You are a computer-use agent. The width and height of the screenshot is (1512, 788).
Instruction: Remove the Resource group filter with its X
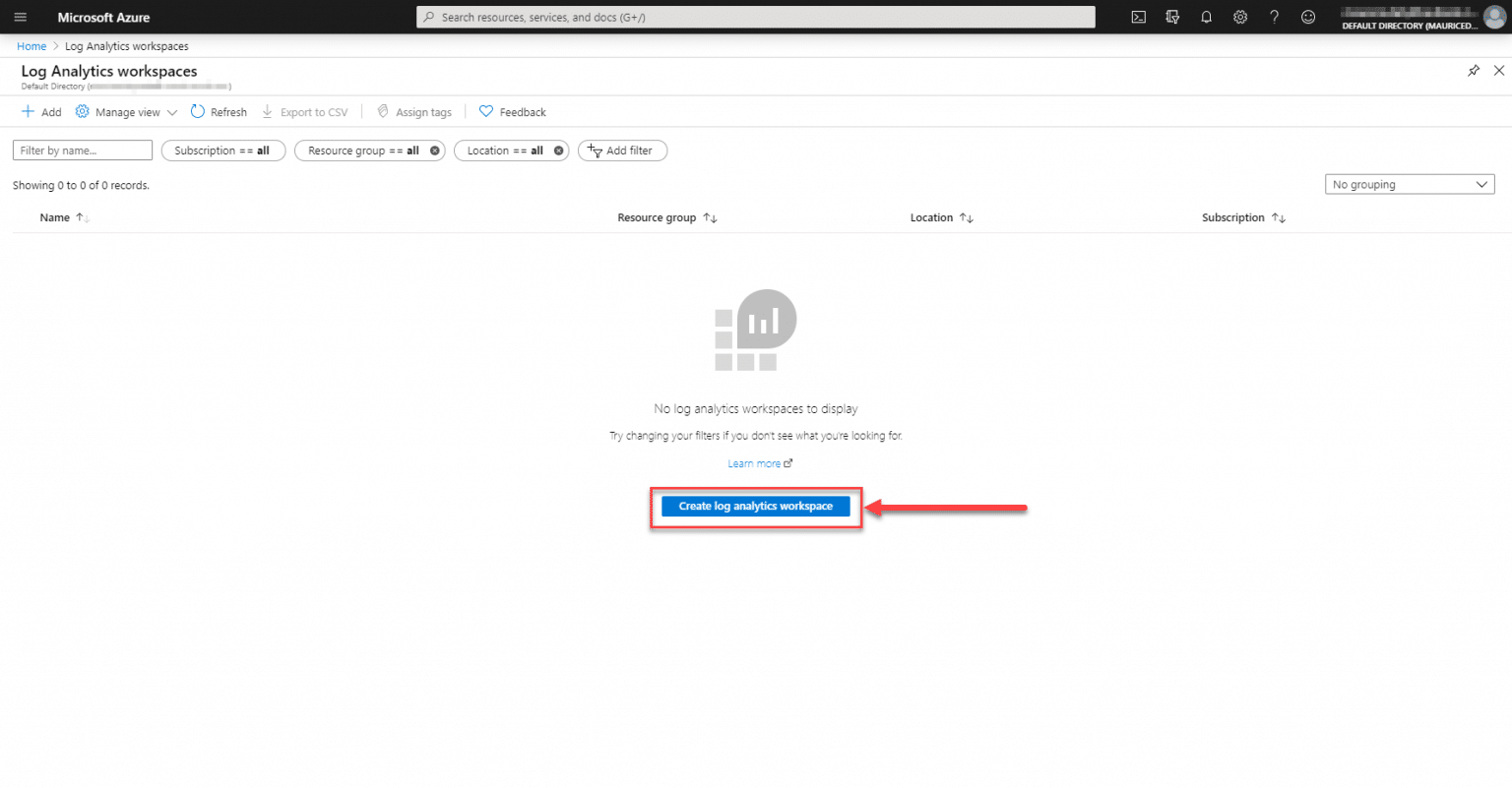coord(433,150)
